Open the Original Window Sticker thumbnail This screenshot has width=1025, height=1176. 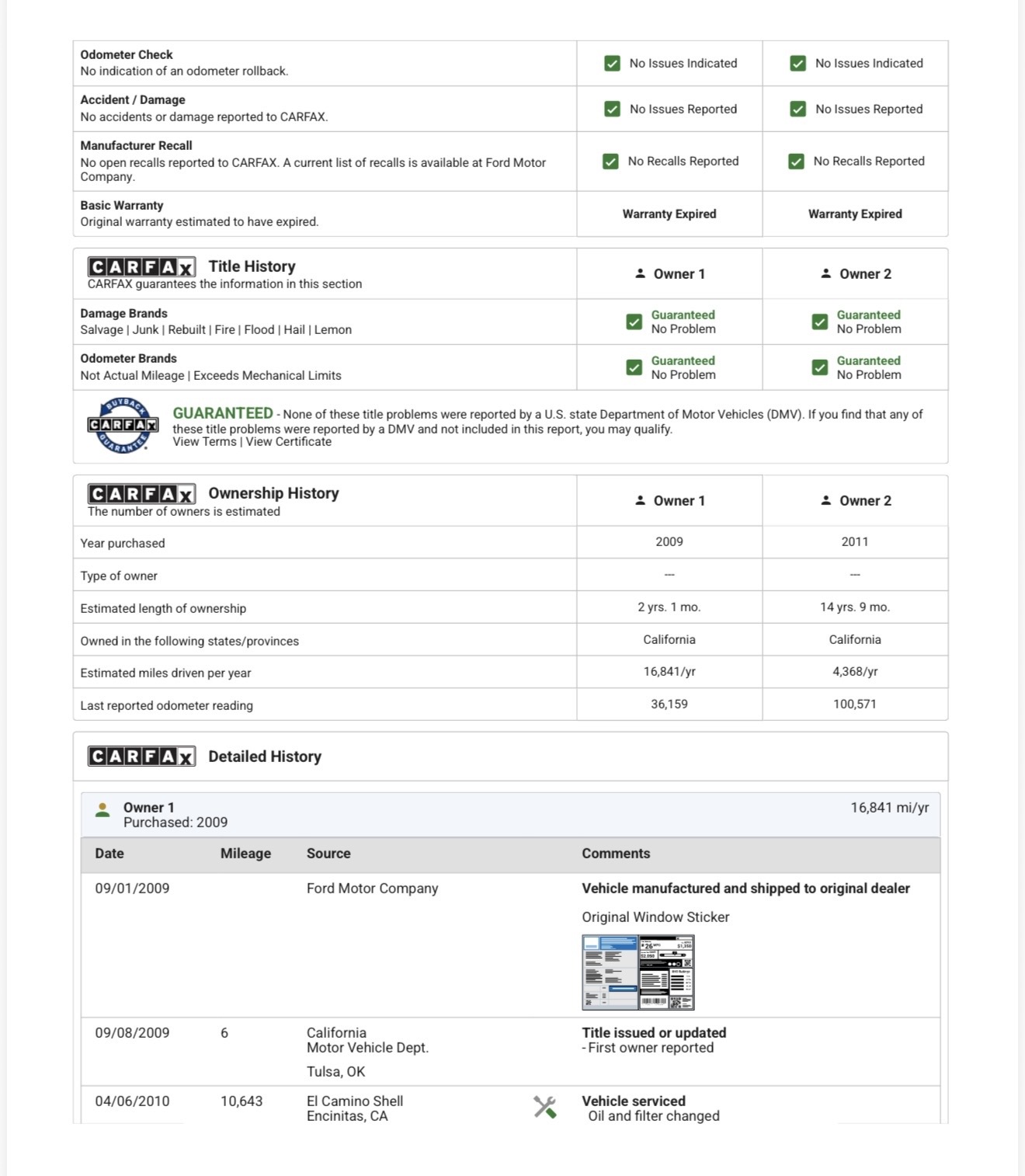[x=638, y=972]
